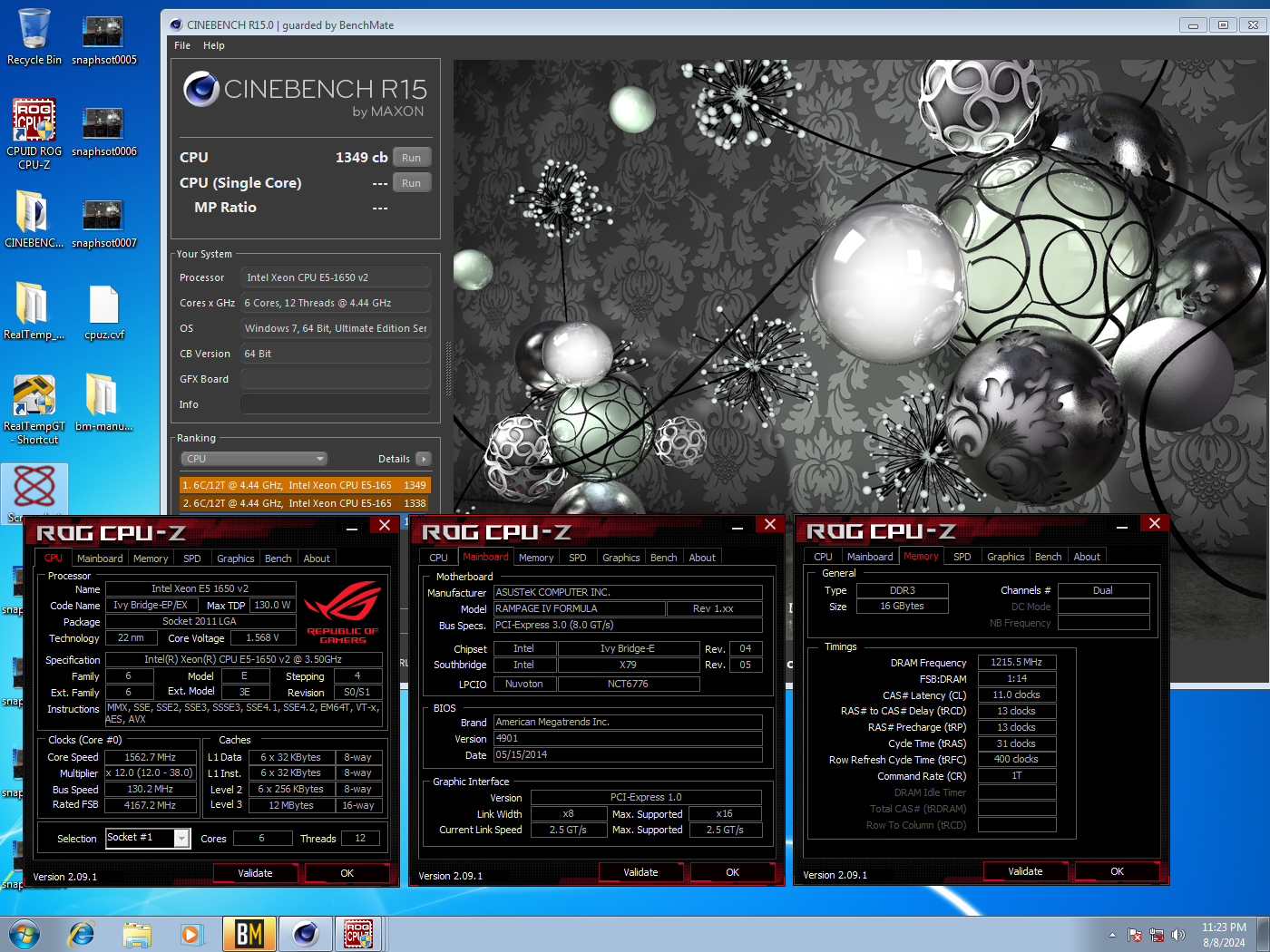Click OK in left CPU-Z window
This screenshot has width=1270, height=952.
click(347, 873)
